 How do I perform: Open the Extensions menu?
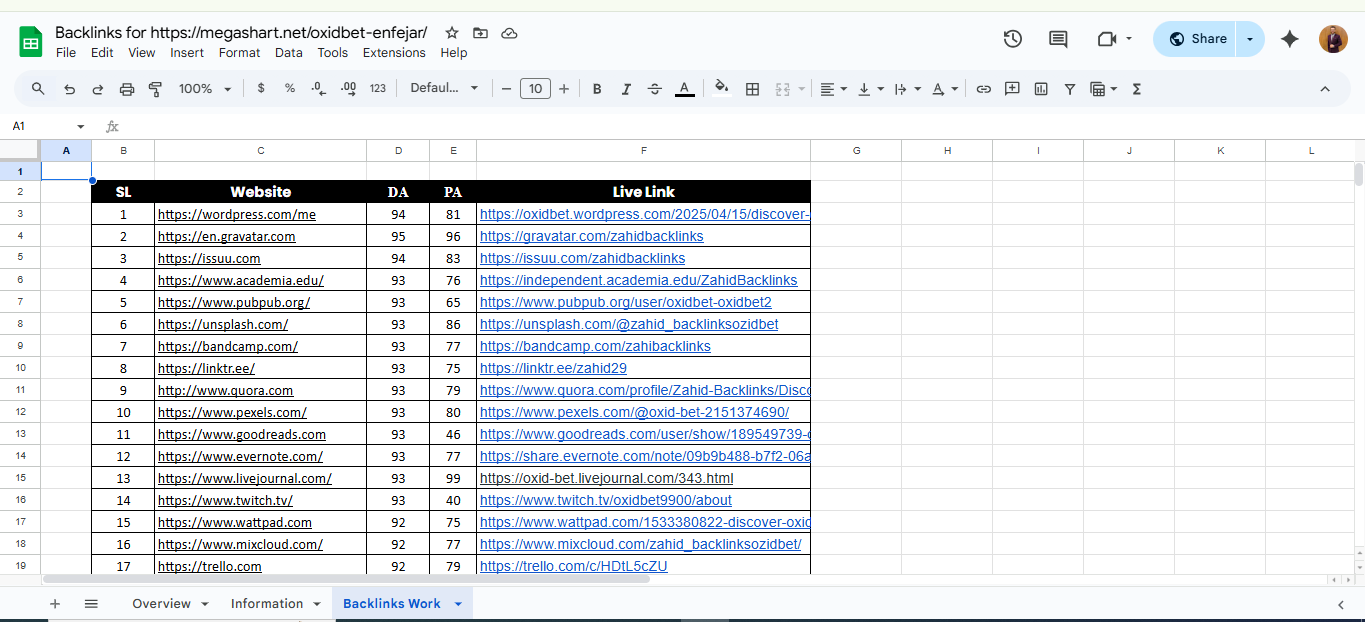(x=394, y=53)
